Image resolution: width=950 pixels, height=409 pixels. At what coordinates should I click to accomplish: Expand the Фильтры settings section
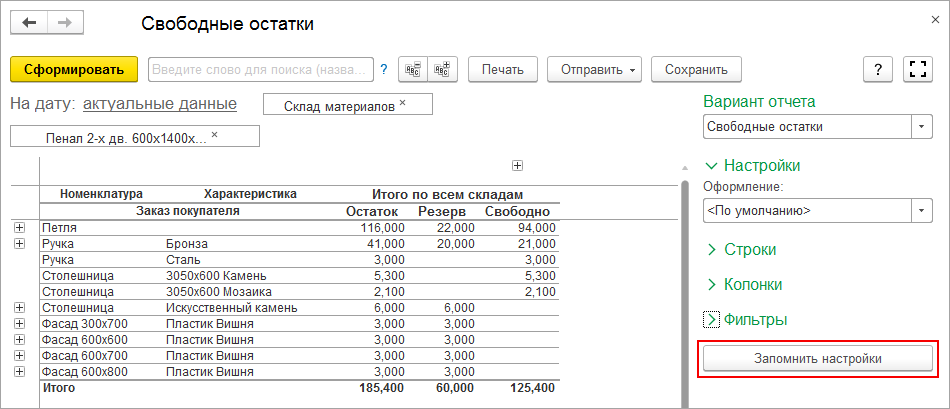click(712, 320)
